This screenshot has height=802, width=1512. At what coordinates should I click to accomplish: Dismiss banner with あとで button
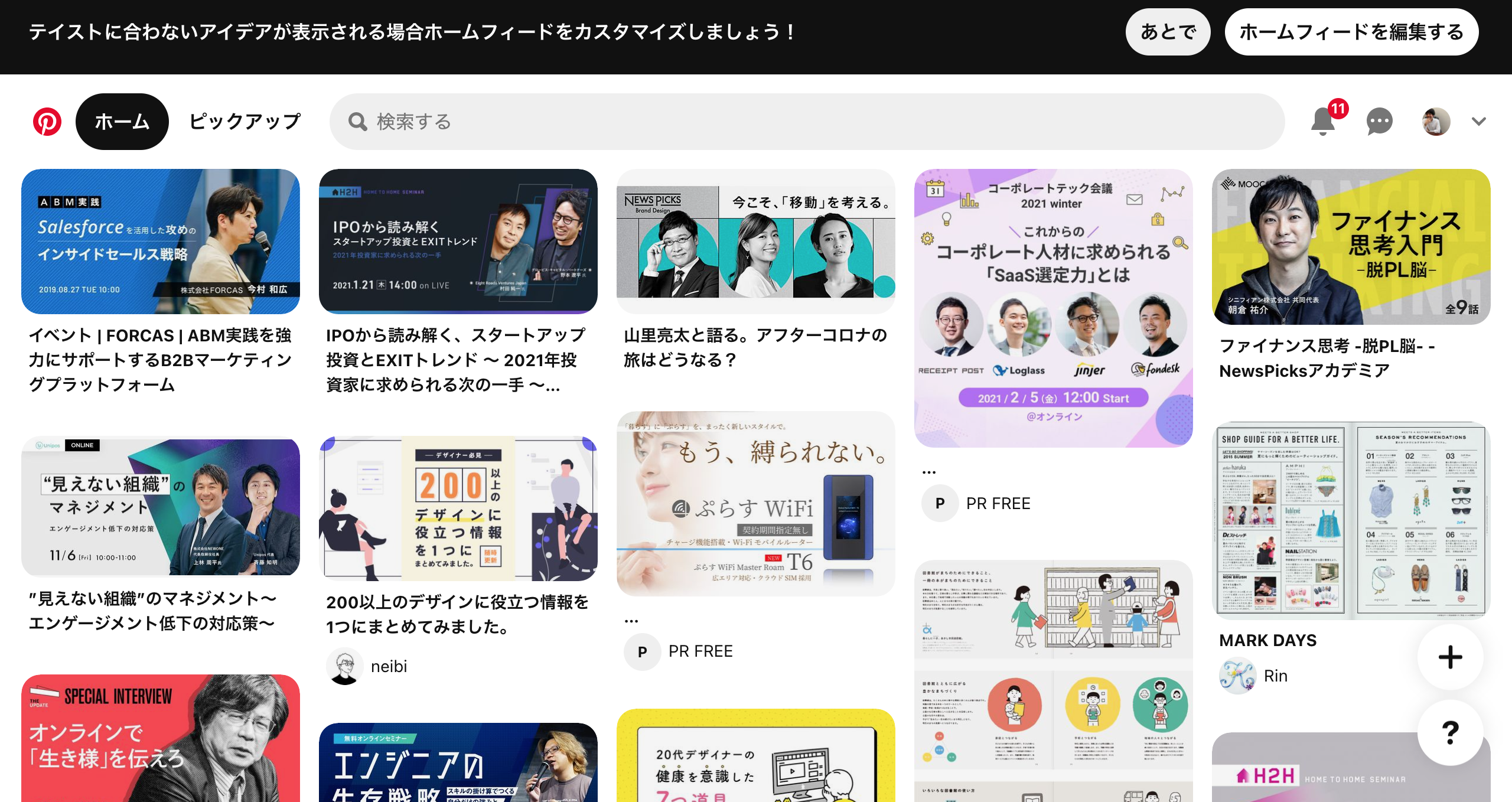point(1168,32)
